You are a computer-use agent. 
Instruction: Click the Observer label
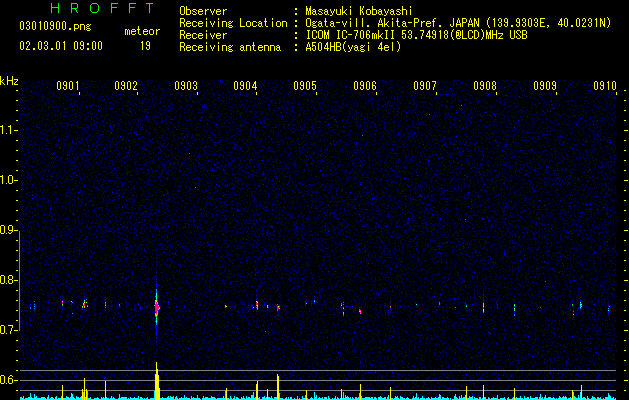pyautogui.click(x=203, y=11)
